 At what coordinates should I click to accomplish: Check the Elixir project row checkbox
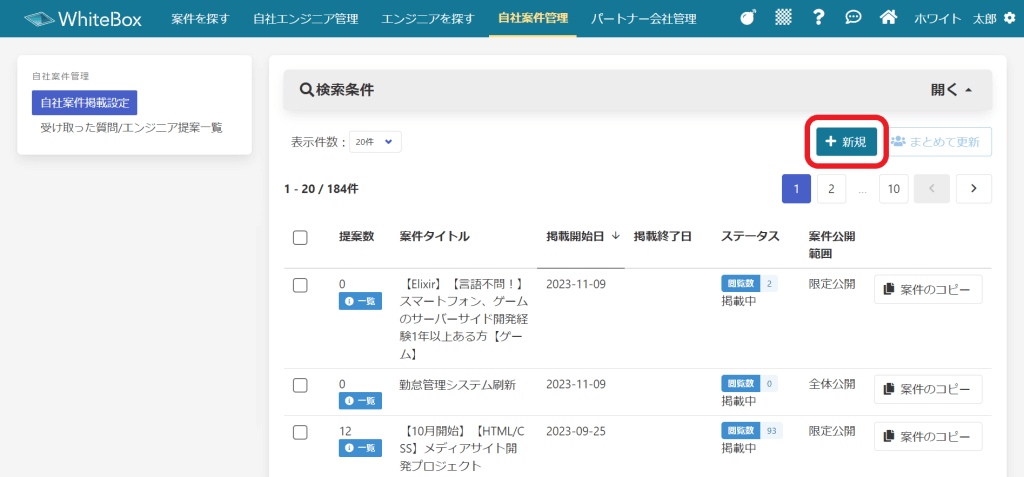300,285
